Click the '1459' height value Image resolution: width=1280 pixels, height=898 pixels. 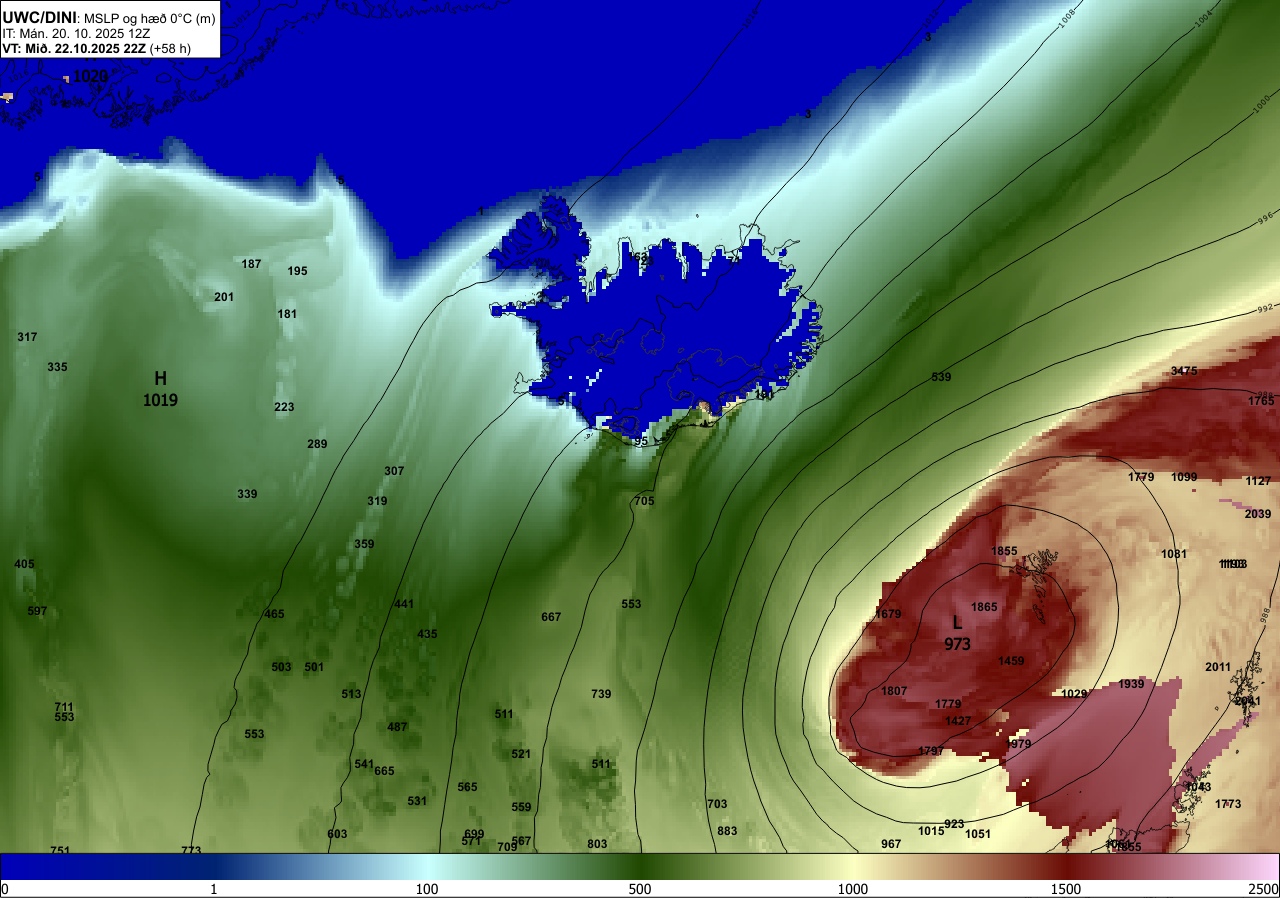click(1011, 661)
